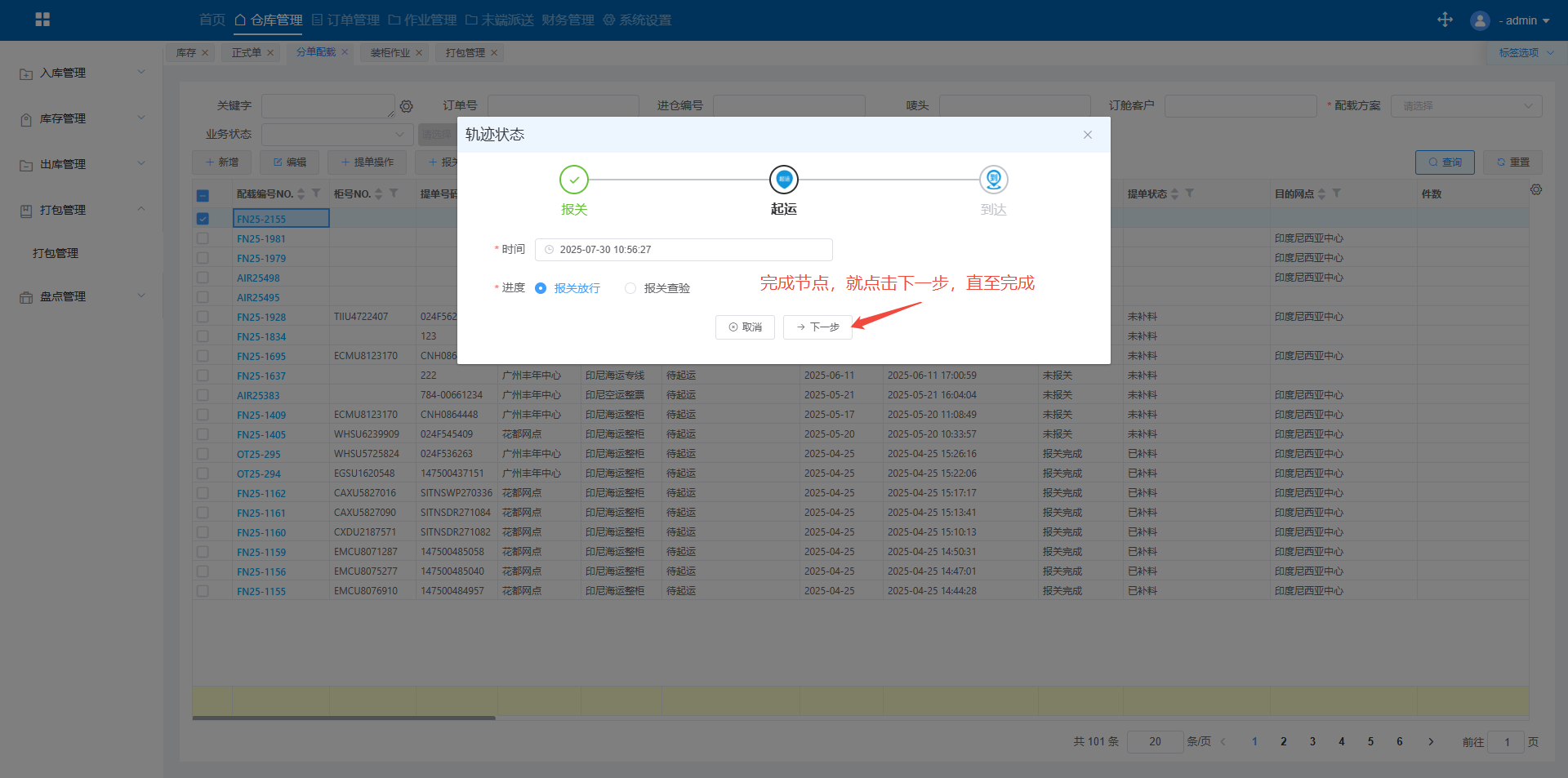Open table column settings gear icon
This screenshot has width=1568, height=778.
tap(1536, 189)
